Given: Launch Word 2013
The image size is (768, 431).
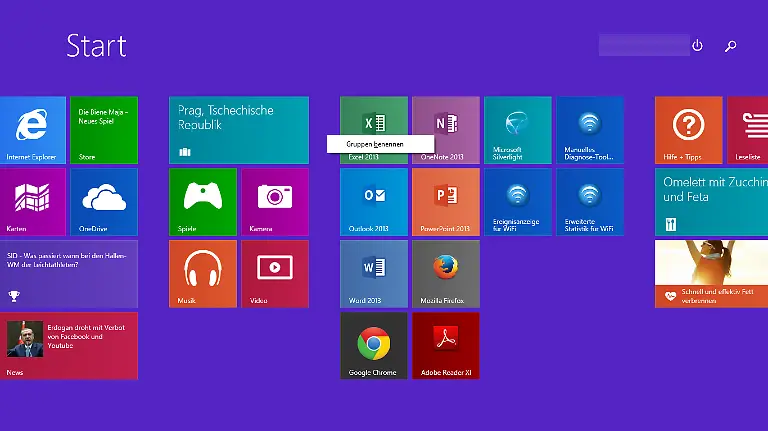Looking at the screenshot, I should pyautogui.click(x=374, y=274).
